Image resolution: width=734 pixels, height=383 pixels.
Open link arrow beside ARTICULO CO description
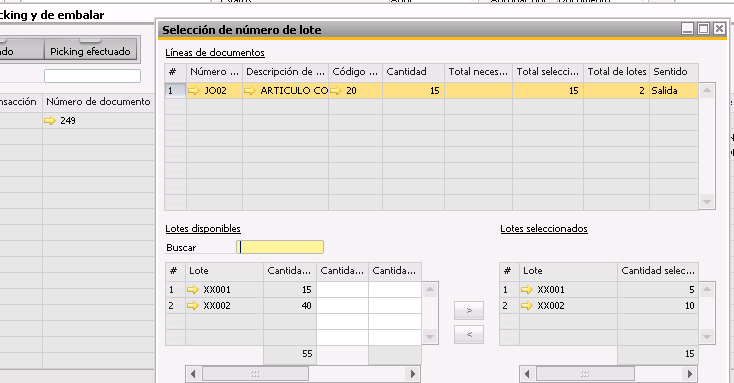point(250,90)
